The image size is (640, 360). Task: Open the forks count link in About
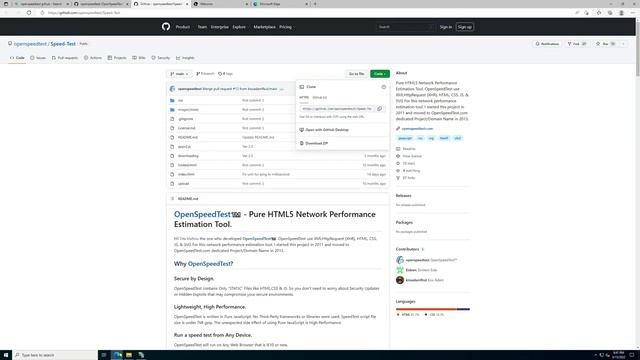[409, 178]
